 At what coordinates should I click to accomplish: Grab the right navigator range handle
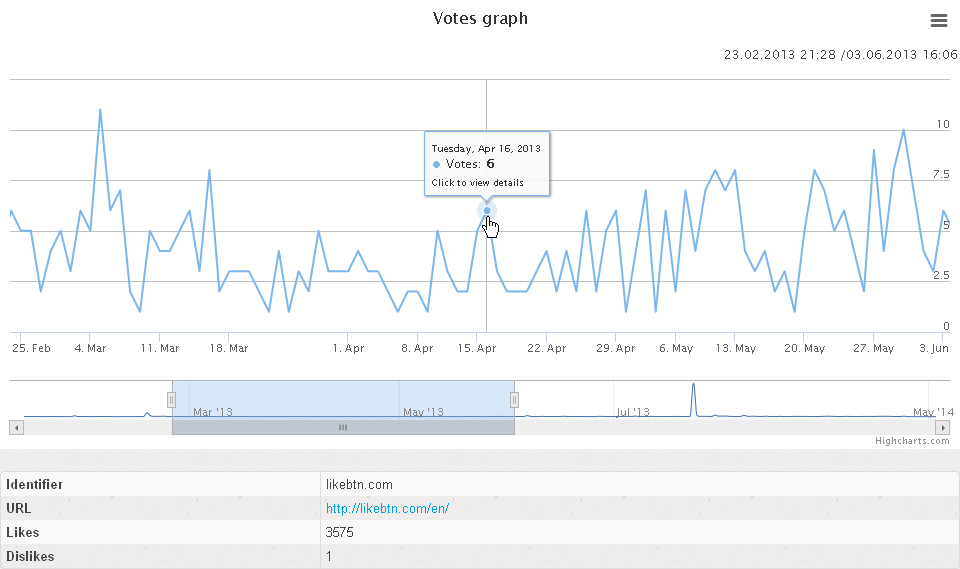point(514,400)
